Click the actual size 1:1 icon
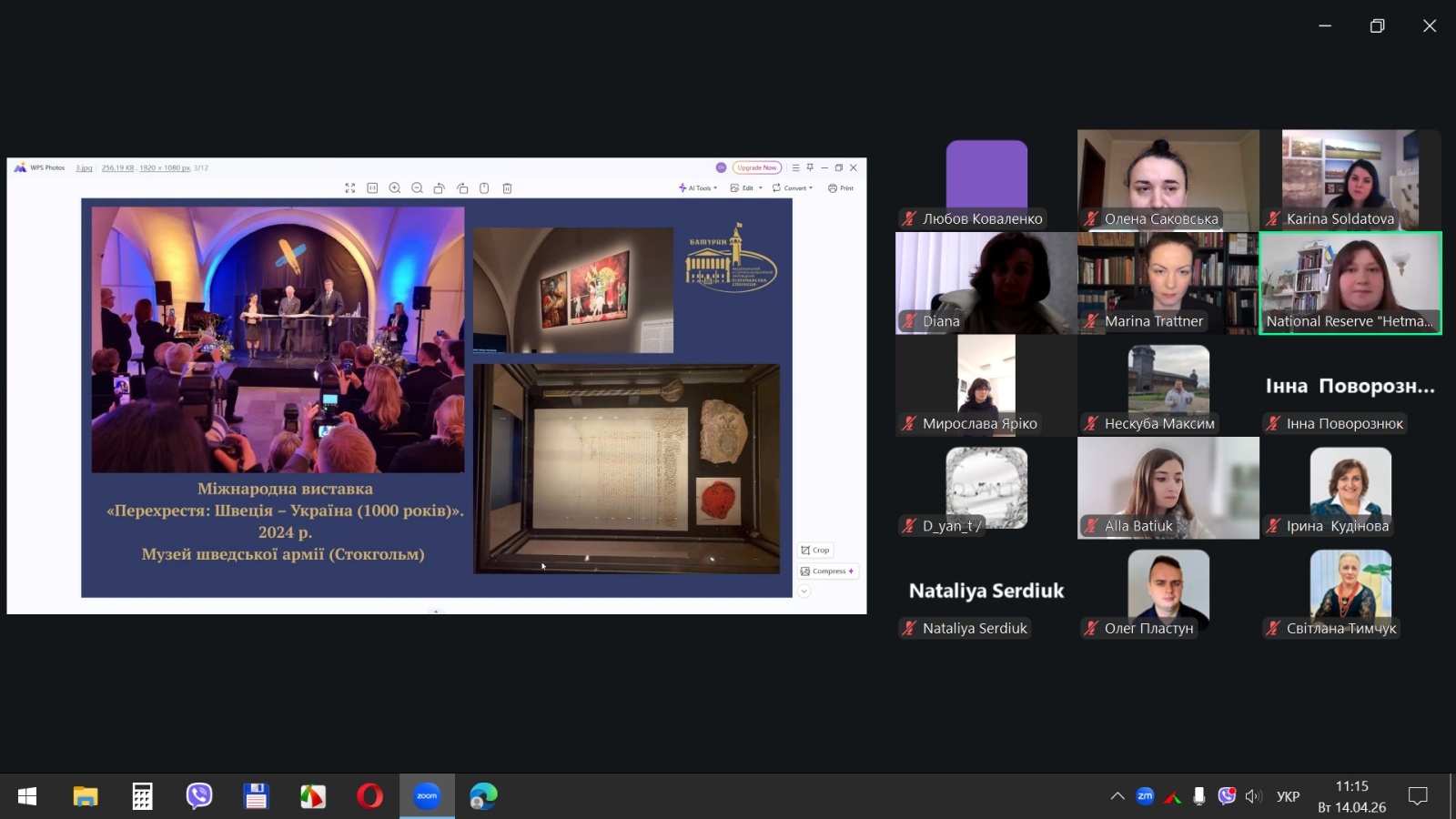This screenshot has width=1456, height=819. click(372, 188)
